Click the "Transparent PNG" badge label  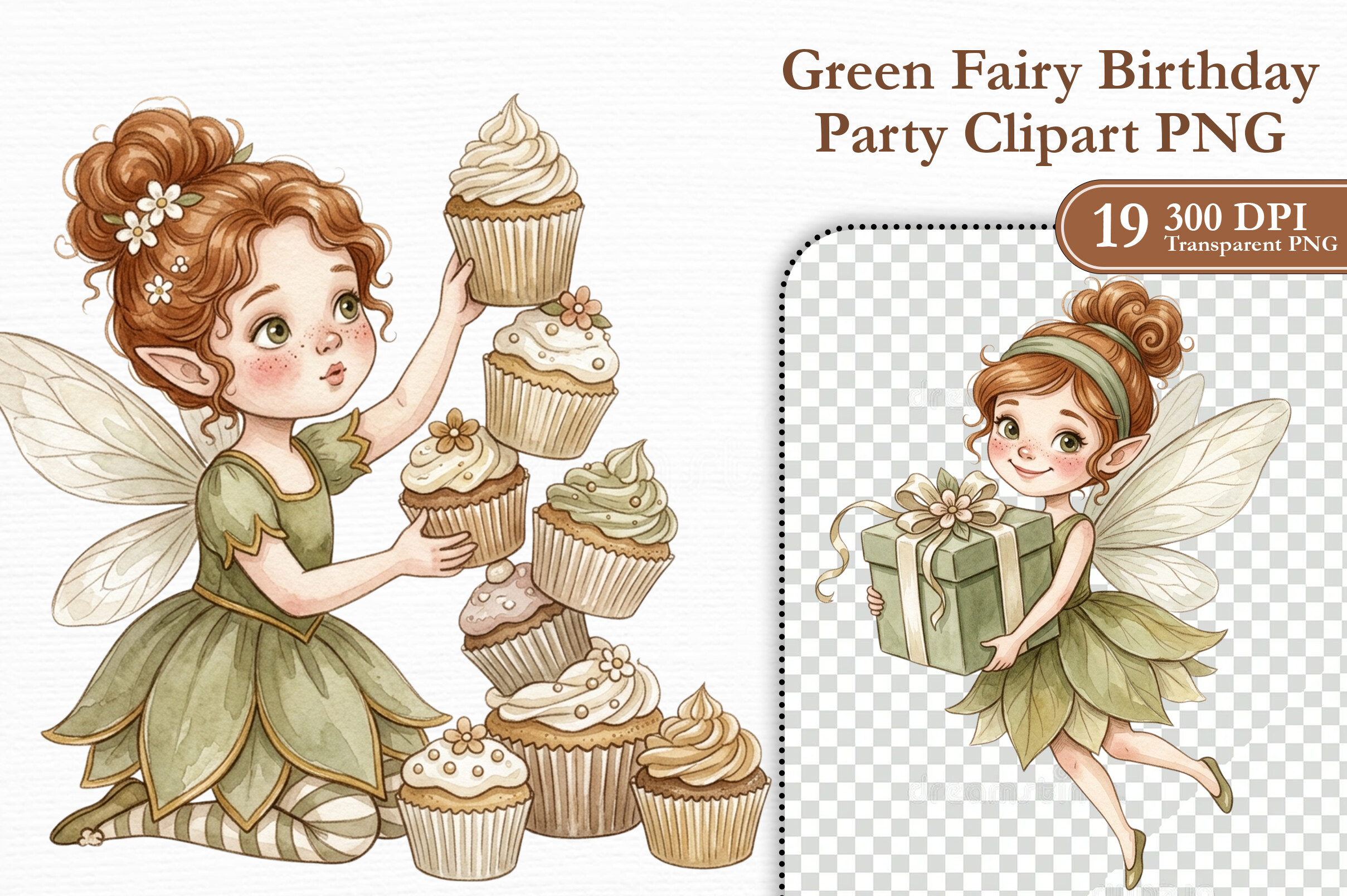point(1251,244)
